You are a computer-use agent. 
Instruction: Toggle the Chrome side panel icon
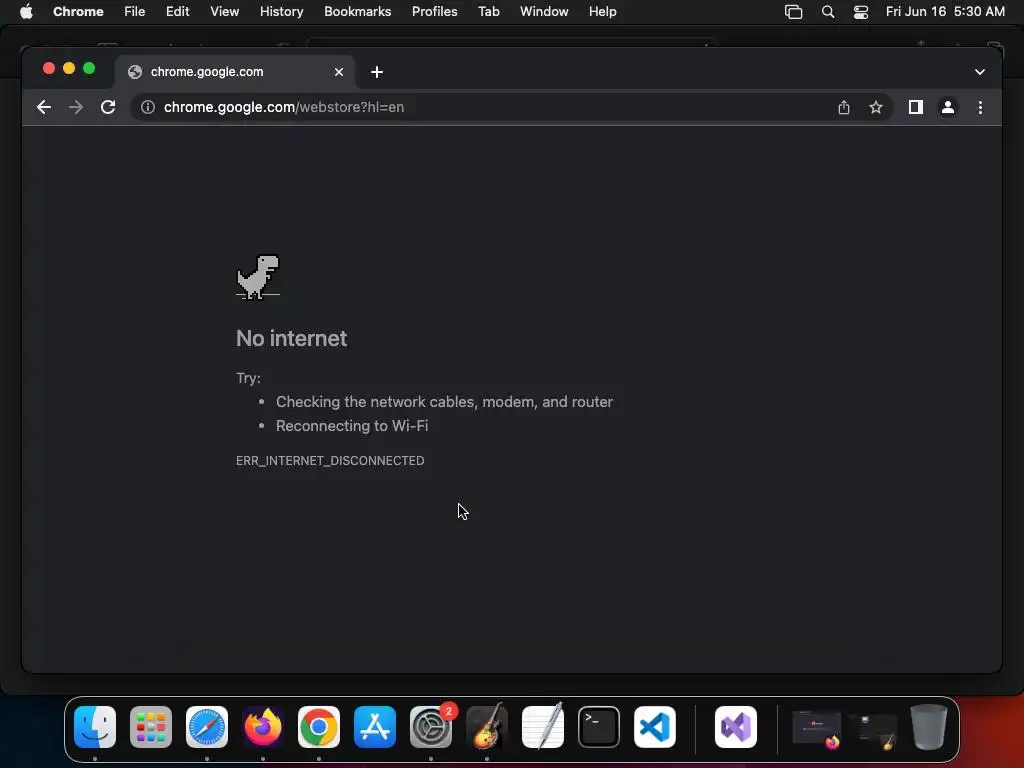(916, 107)
